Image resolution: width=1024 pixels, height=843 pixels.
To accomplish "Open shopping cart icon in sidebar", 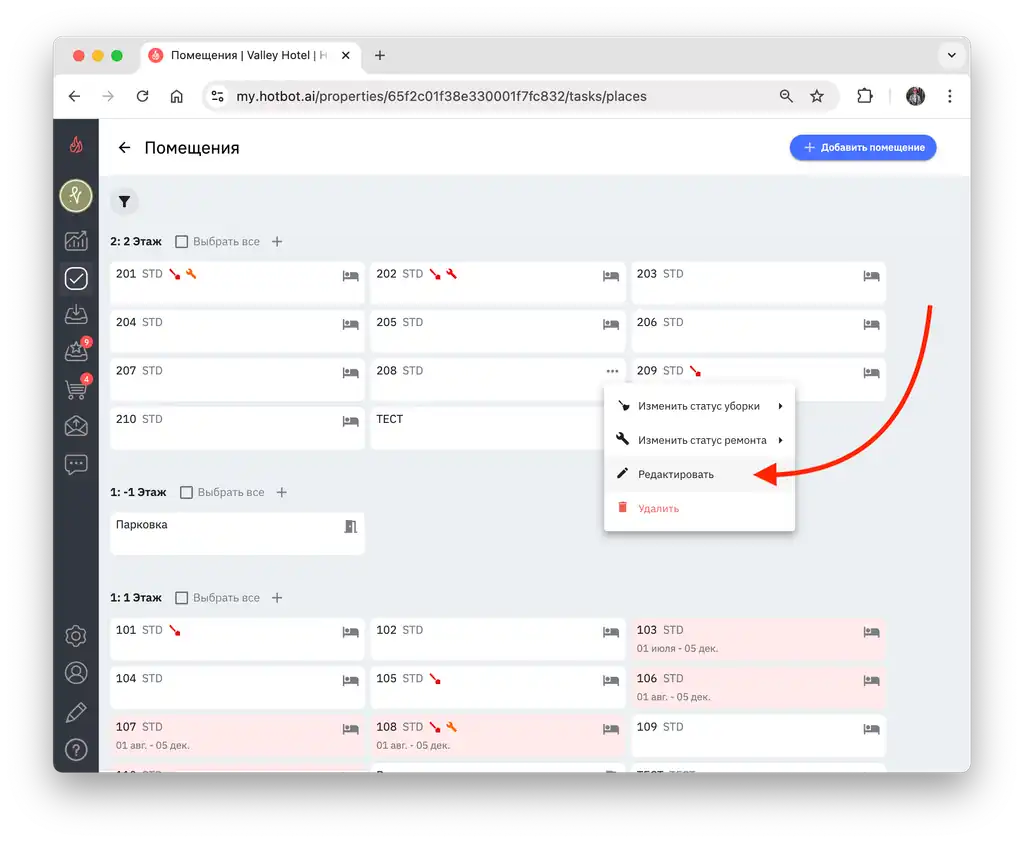I will [x=76, y=390].
